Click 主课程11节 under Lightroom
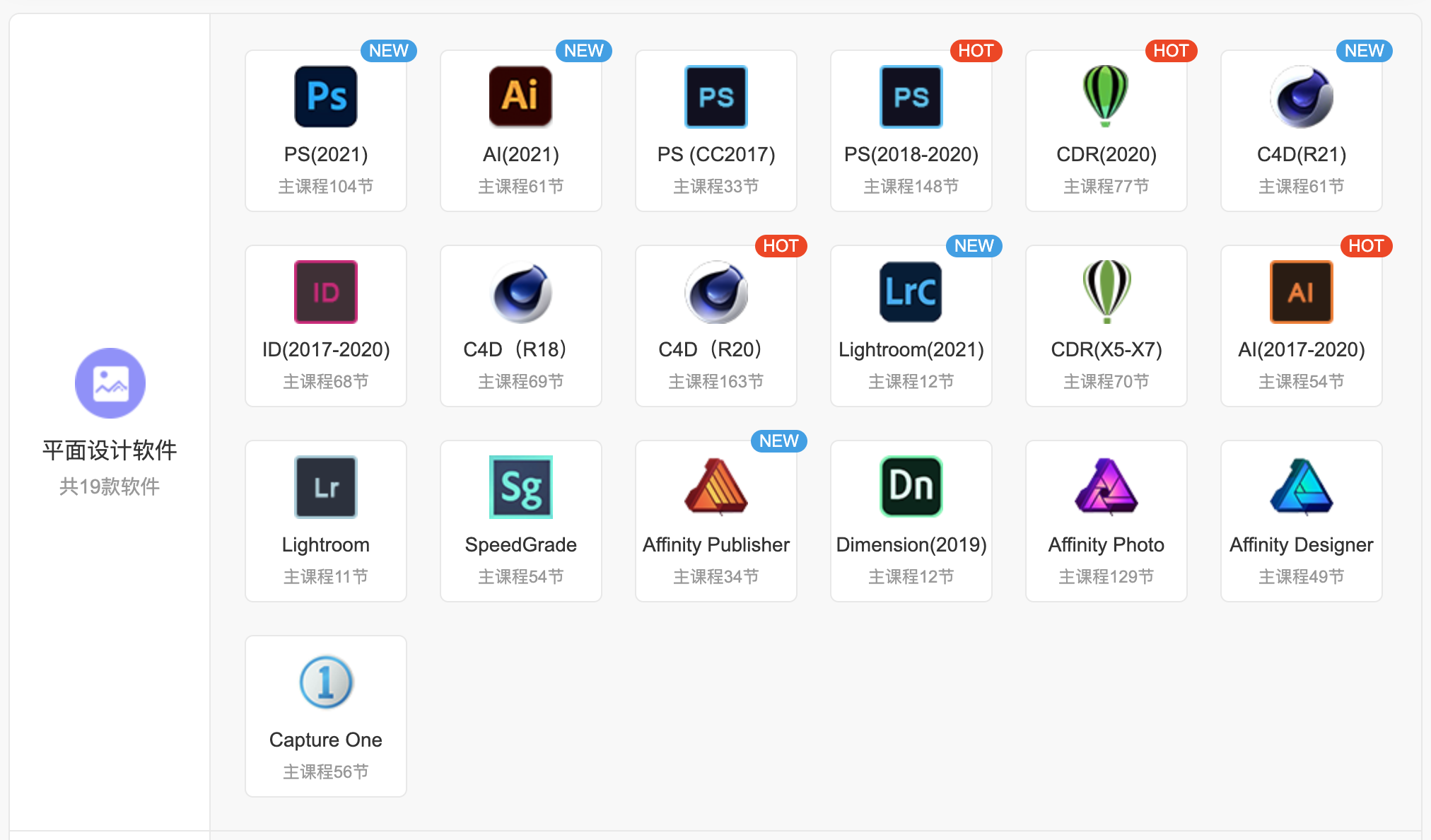 tap(326, 577)
